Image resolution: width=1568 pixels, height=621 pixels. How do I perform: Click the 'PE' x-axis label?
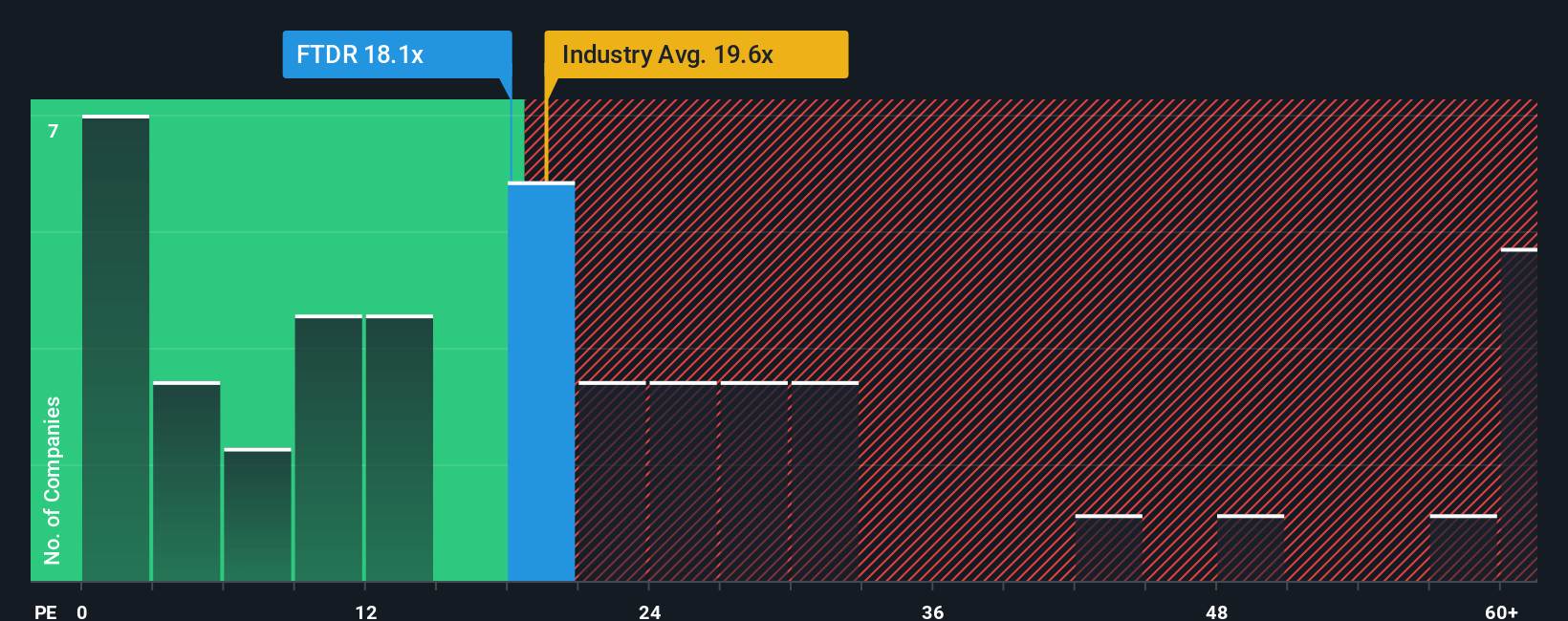point(46,611)
